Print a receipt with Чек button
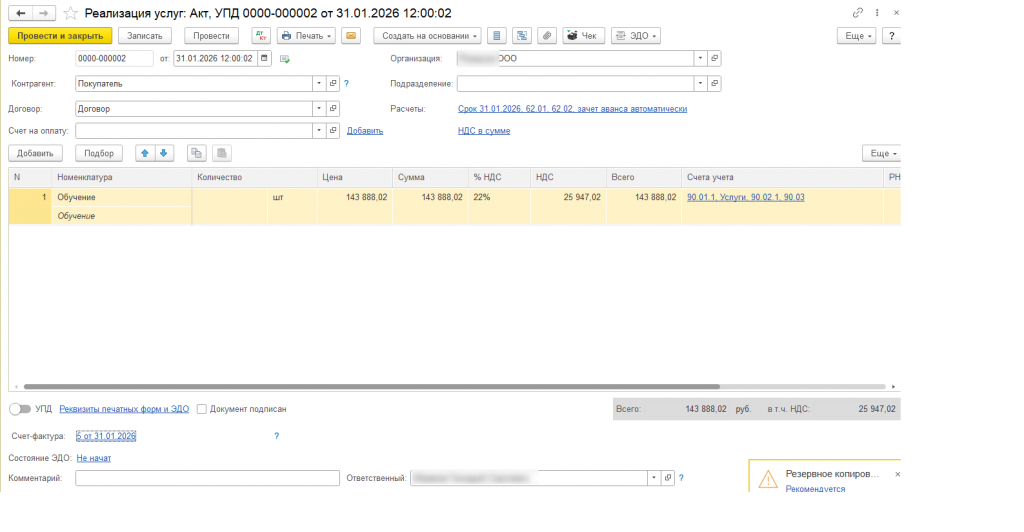 coord(583,36)
